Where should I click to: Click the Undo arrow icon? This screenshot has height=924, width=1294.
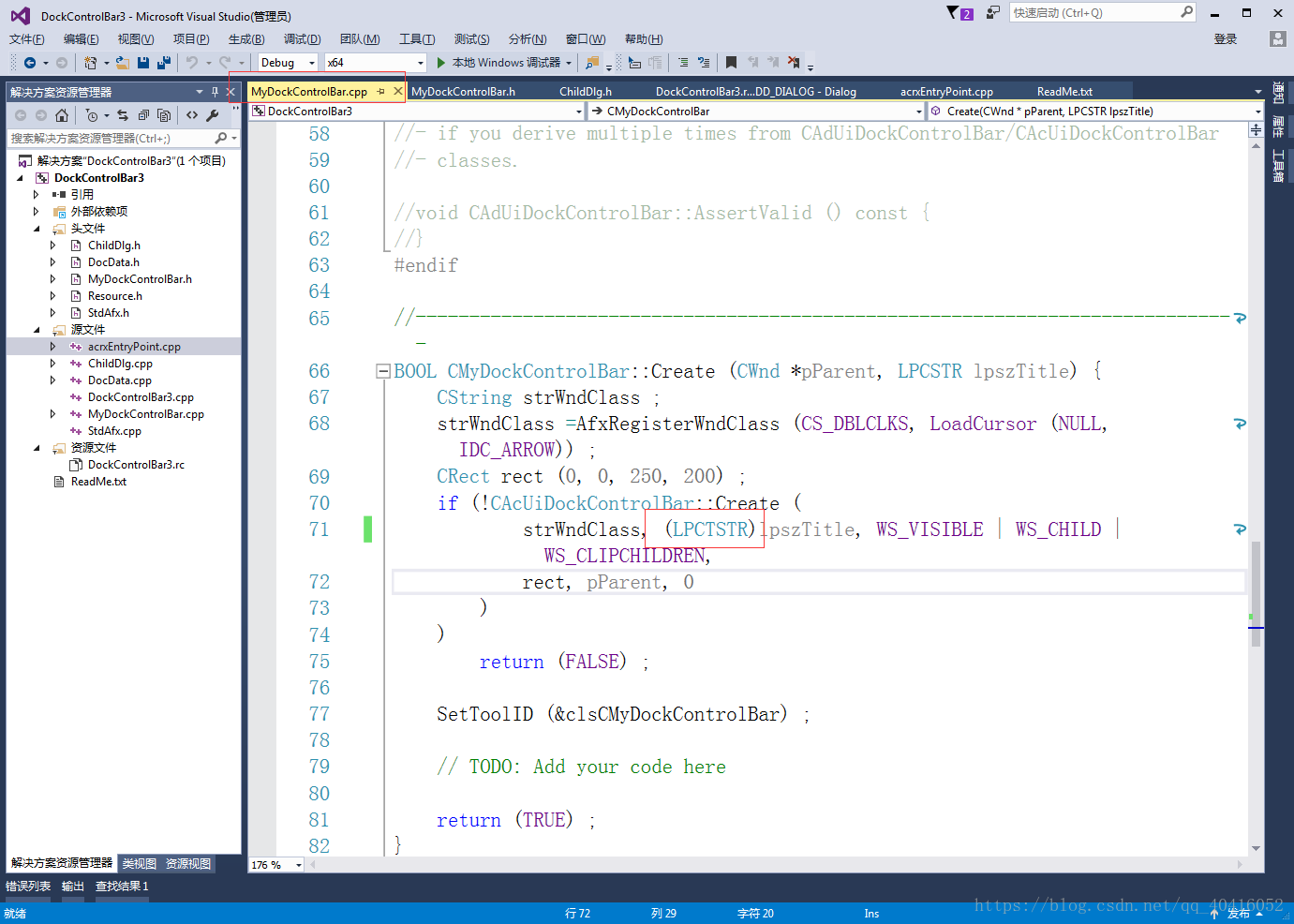(x=191, y=63)
